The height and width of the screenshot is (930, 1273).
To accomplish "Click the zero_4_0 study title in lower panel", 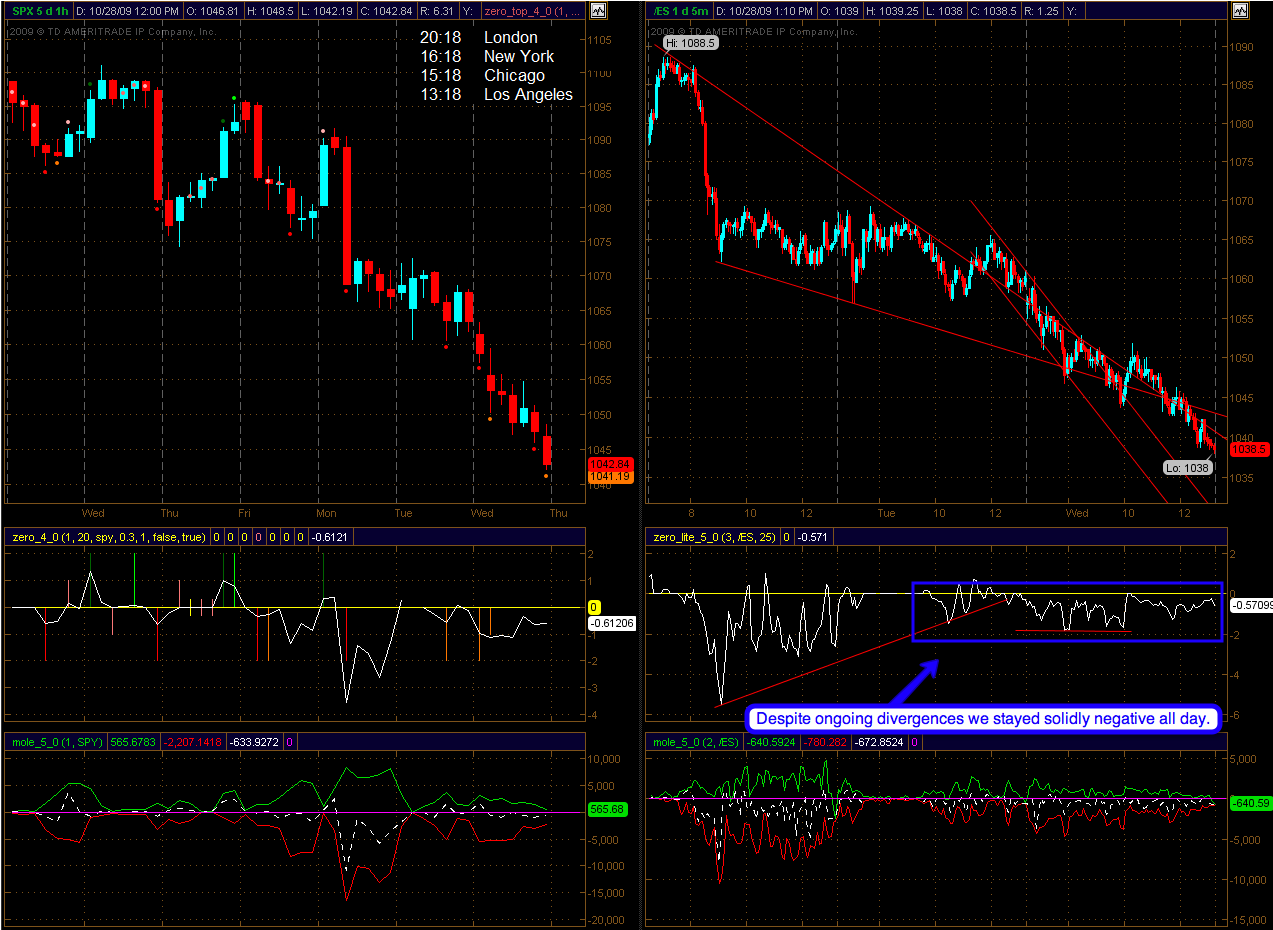I will point(107,537).
